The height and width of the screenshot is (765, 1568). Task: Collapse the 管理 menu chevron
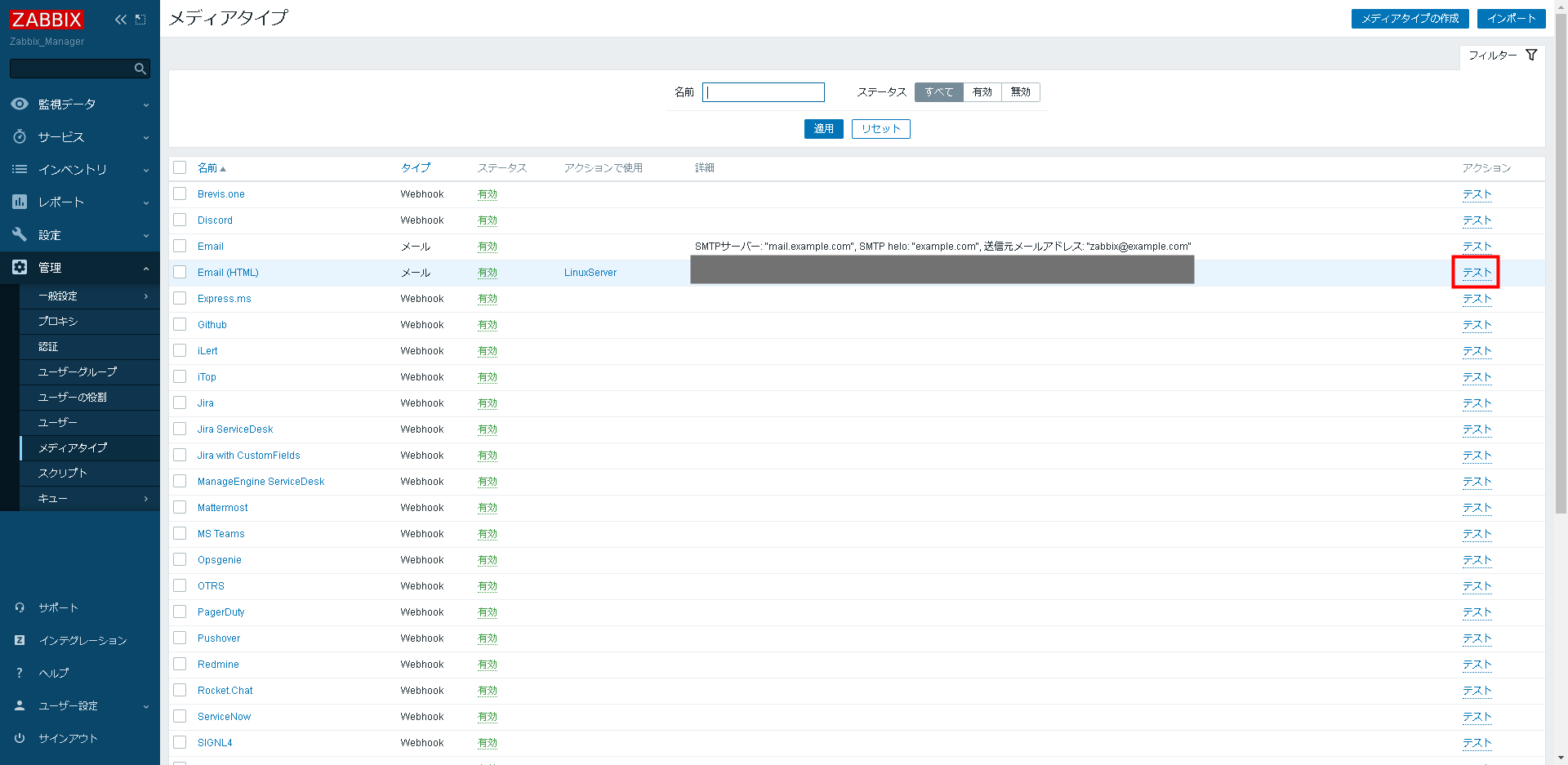click(x=146, y=268)
